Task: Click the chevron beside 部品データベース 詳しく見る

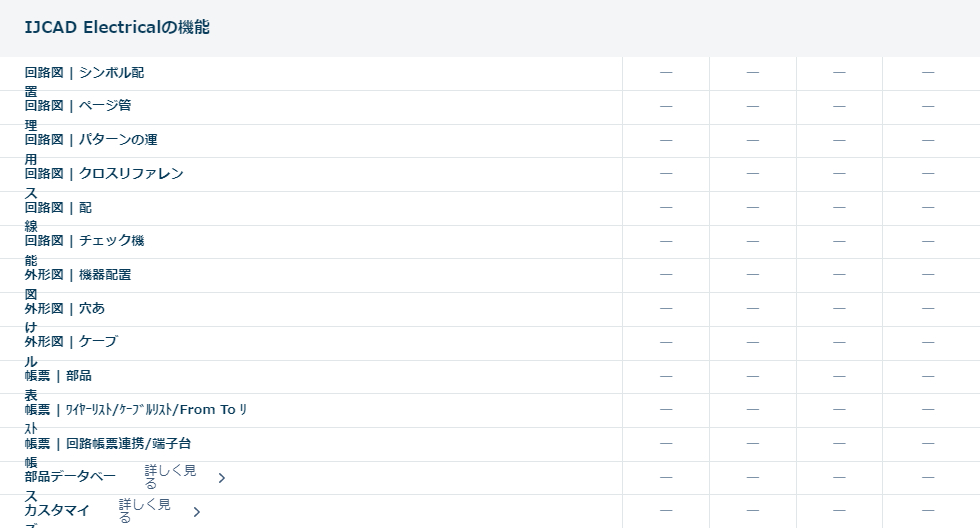Action: [x=222, y=478]
